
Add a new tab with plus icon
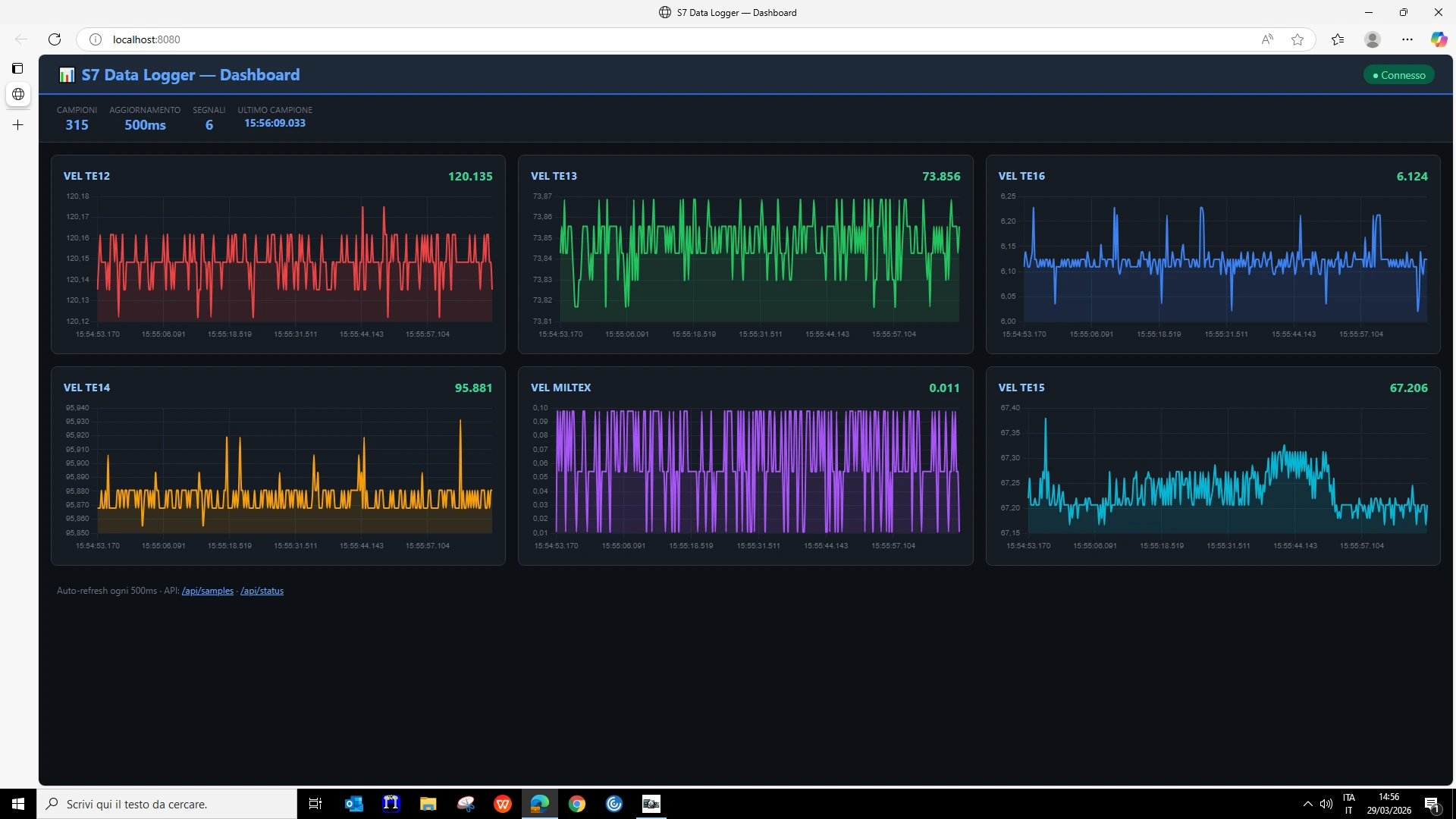click(18, 125)
